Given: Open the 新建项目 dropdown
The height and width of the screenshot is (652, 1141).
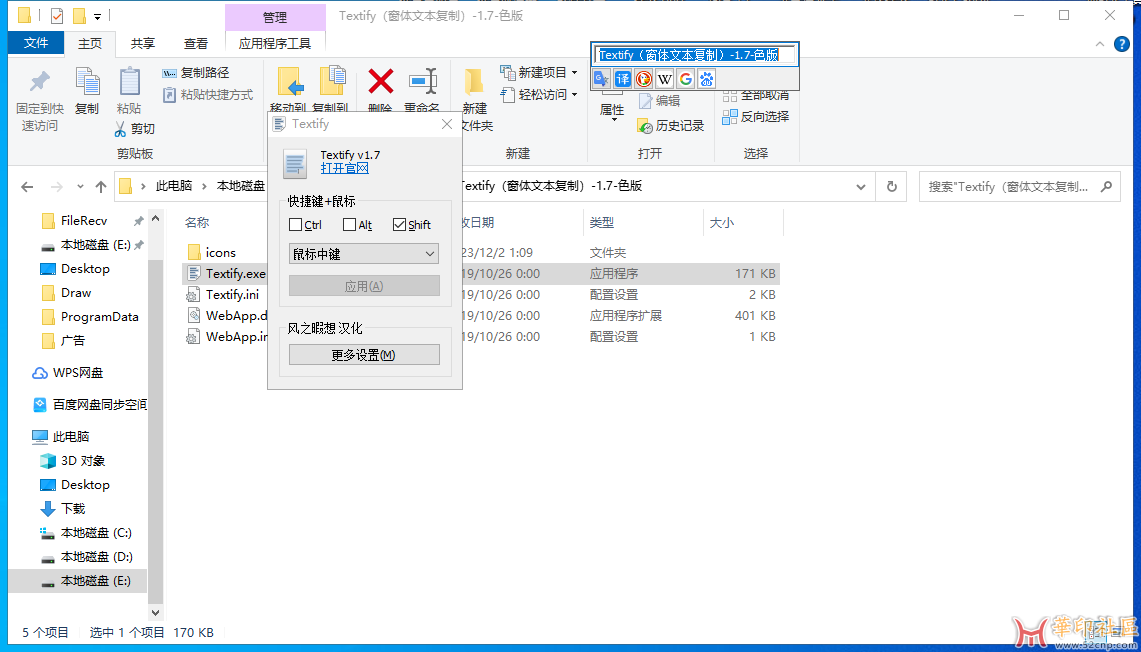Looking at the screenshot, I should pyautogui.click(x=539, y=73).
